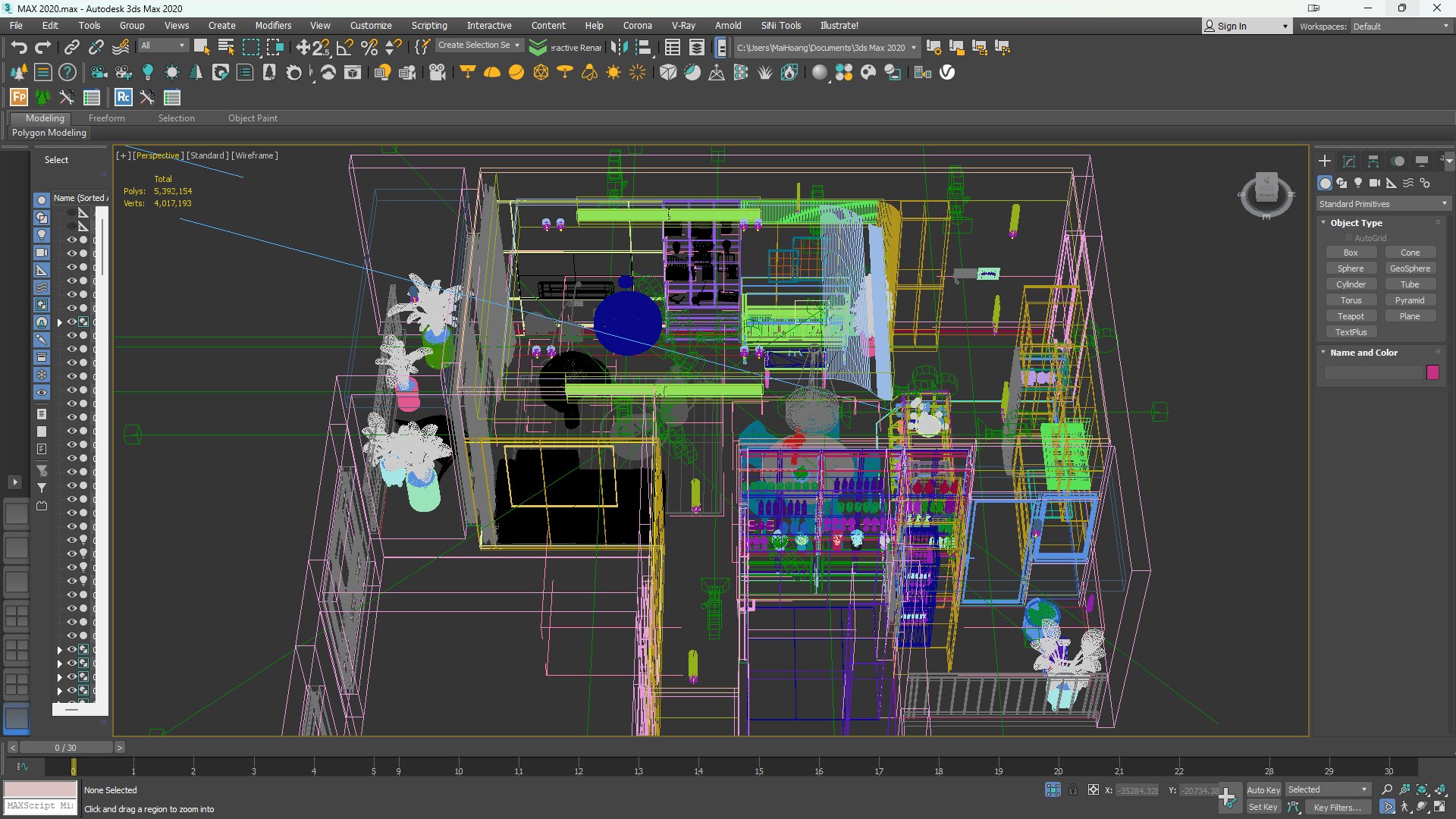Click the pink object color swatch
The width and height of the screenshot is (1456, 819).
tap(1432, 372)
